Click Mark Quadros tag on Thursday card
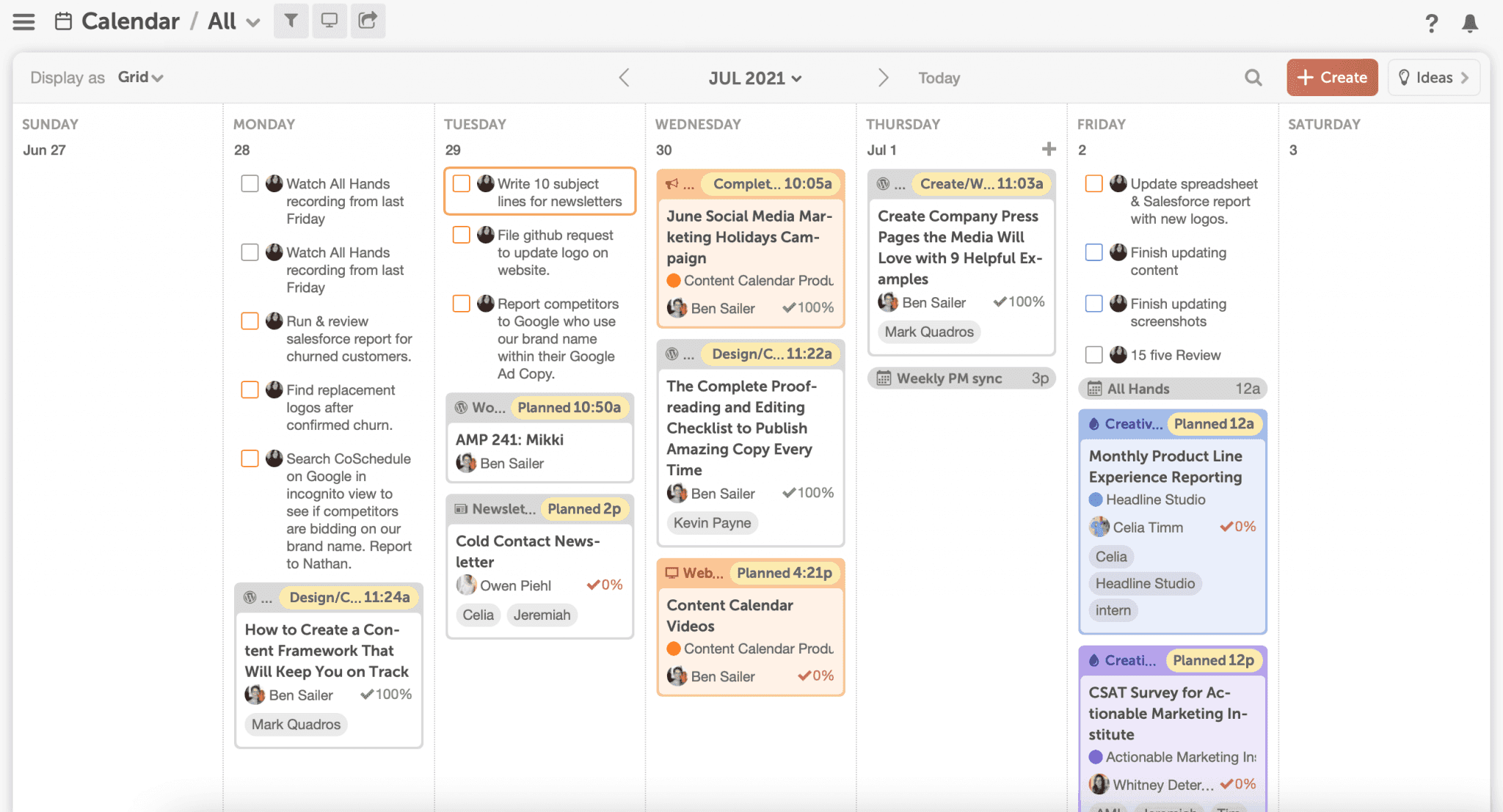 (x=929, y=332)
